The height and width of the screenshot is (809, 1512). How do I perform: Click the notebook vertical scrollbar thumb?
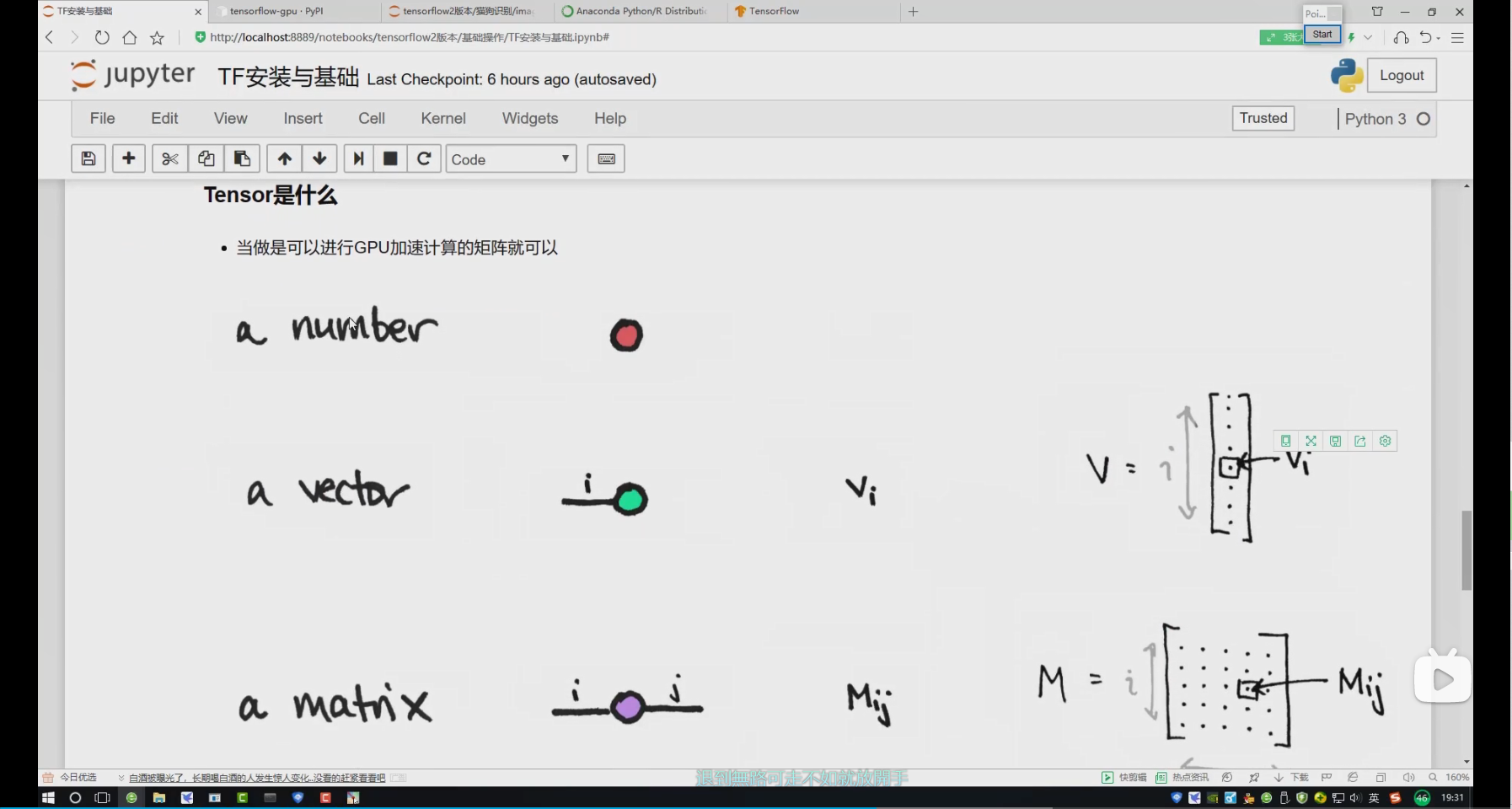pyautogui.click(x=1466, y=549)
